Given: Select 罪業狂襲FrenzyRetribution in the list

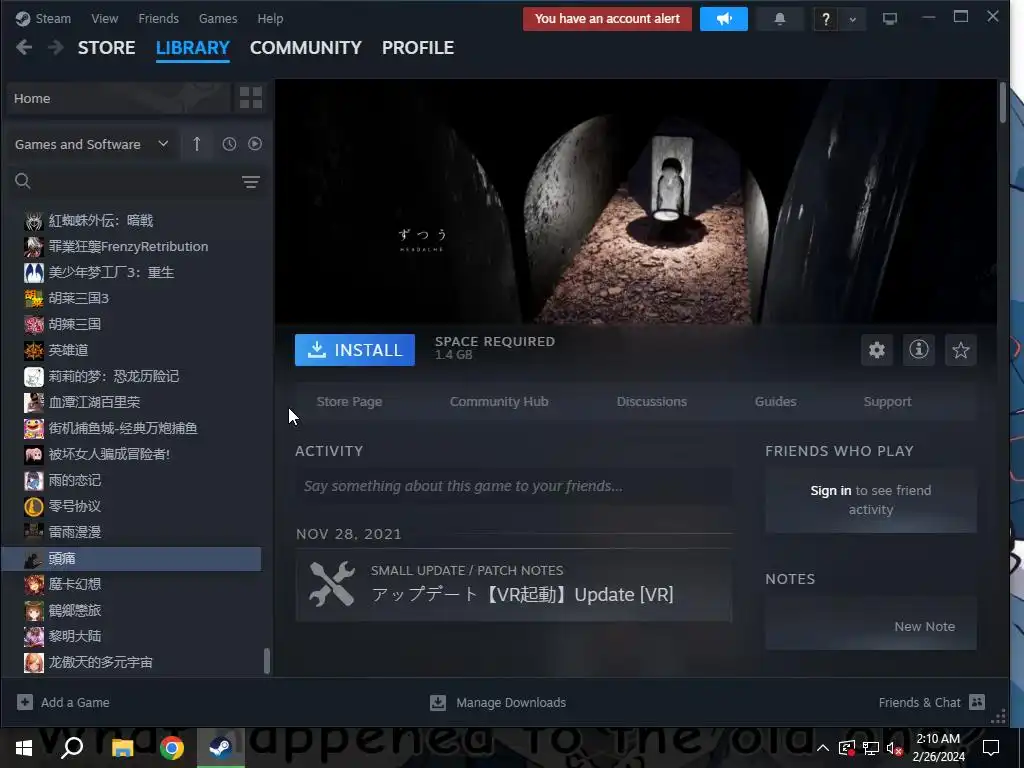Looking at the screenshot, I should coord(131,247).
